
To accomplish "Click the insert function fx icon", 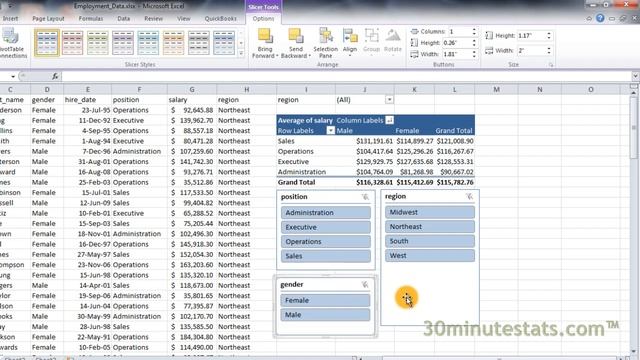I will [x=55, y=76].
